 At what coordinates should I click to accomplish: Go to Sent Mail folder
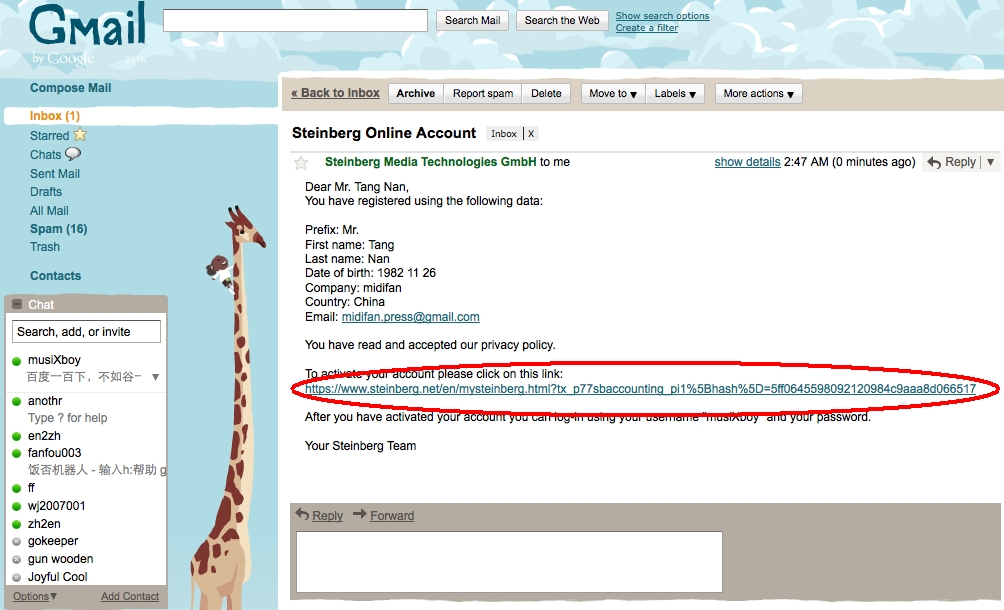pos(54,173)
